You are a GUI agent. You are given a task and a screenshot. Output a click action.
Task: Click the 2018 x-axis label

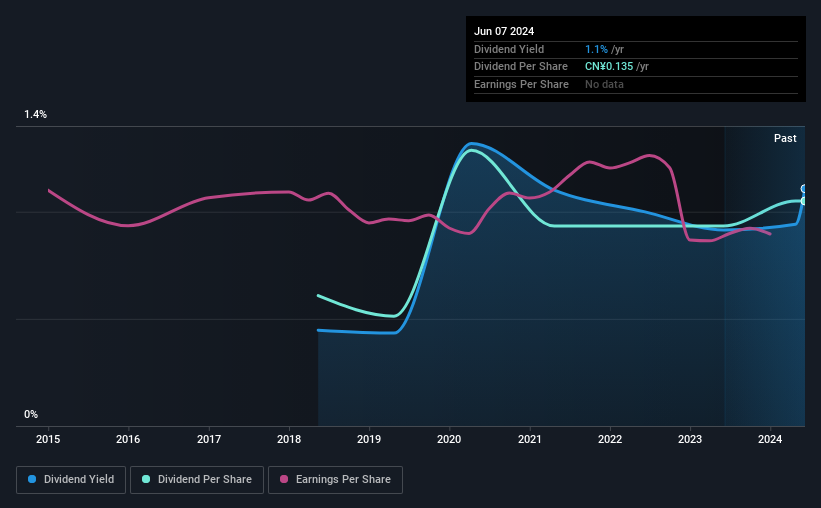click(289, 439)
